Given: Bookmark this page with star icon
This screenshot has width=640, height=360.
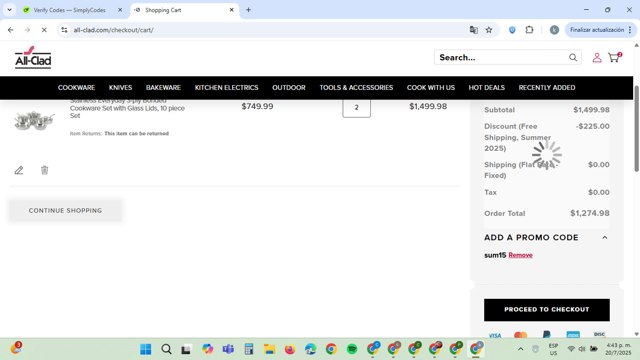Looking at the screenshot, I should tap(489, 30).
